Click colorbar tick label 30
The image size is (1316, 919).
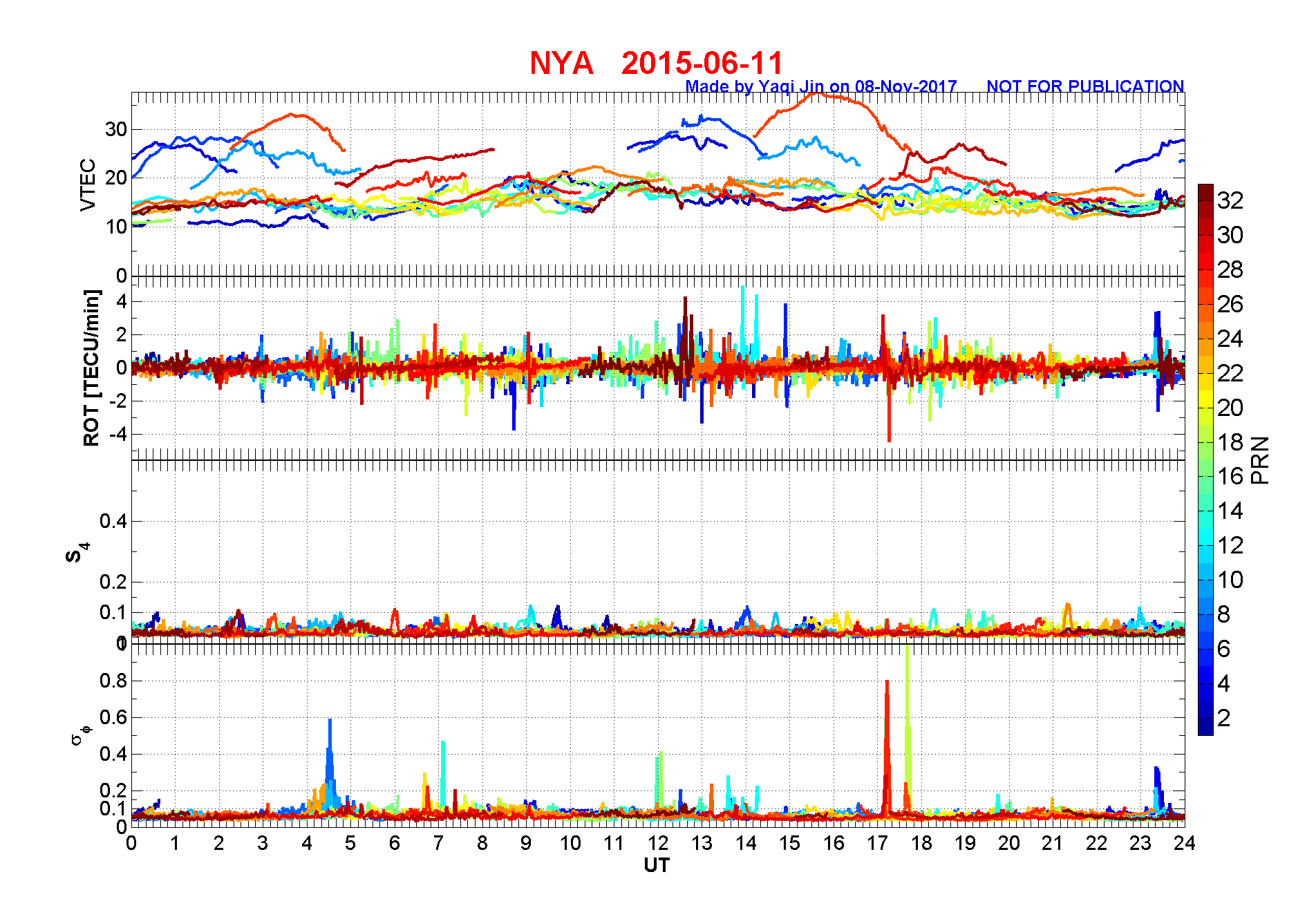click(1230, 235)
